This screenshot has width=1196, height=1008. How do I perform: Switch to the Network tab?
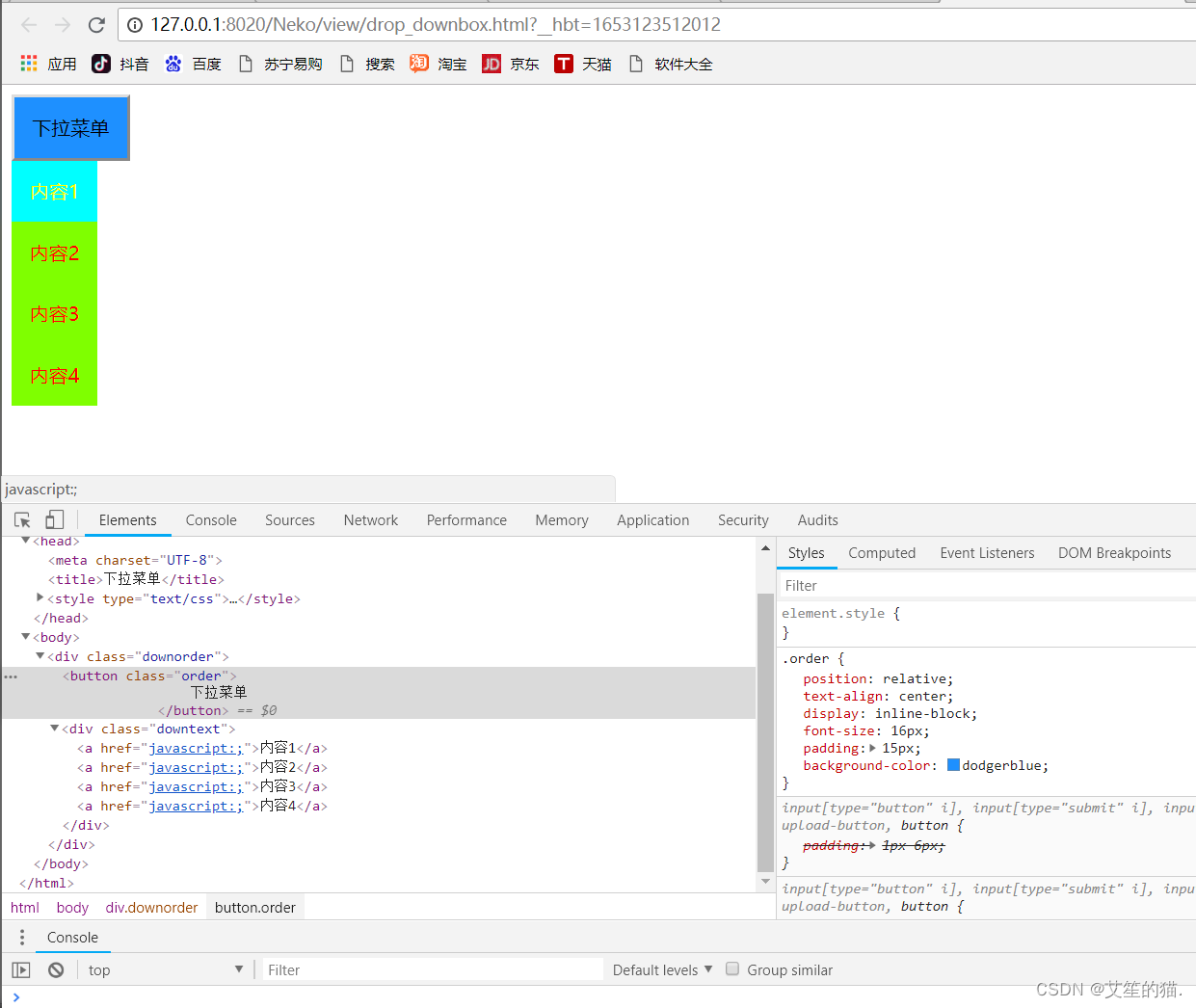370,520
